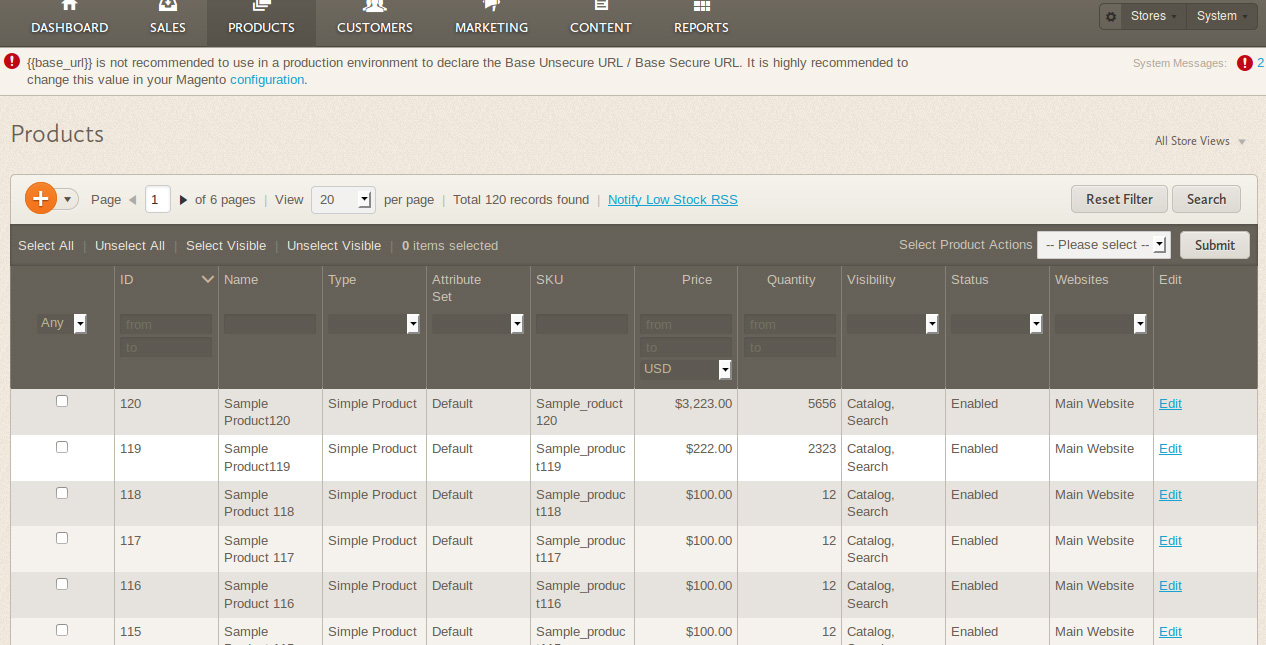This screenshot has height=645, width=1266.
Task: Open Select Product Actions dropdown
Action: [x=1104, y=245]
